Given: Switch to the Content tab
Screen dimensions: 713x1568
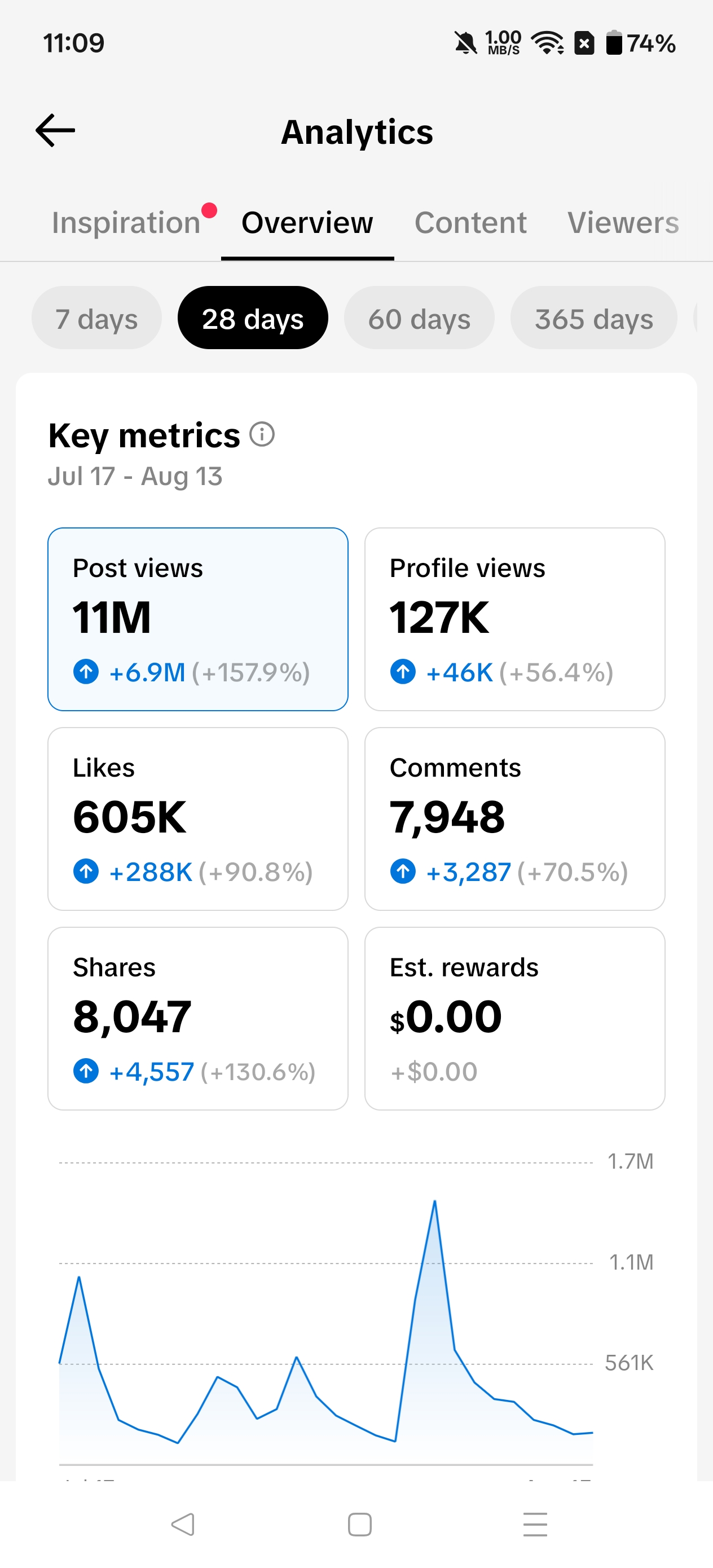Looking at the screenshot, I should click(470, 222).
